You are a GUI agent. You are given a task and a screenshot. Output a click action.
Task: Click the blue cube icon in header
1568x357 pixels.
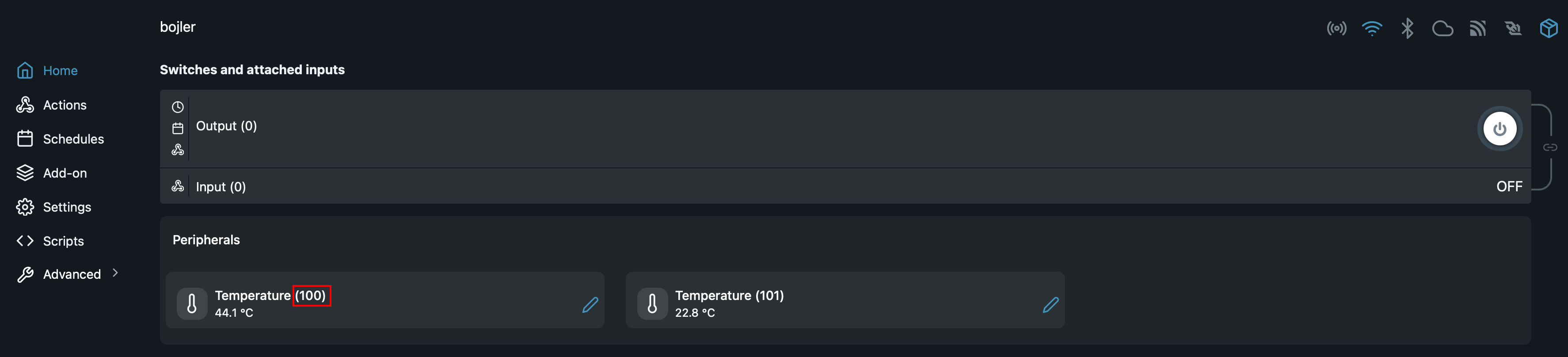pos(1548,29)
